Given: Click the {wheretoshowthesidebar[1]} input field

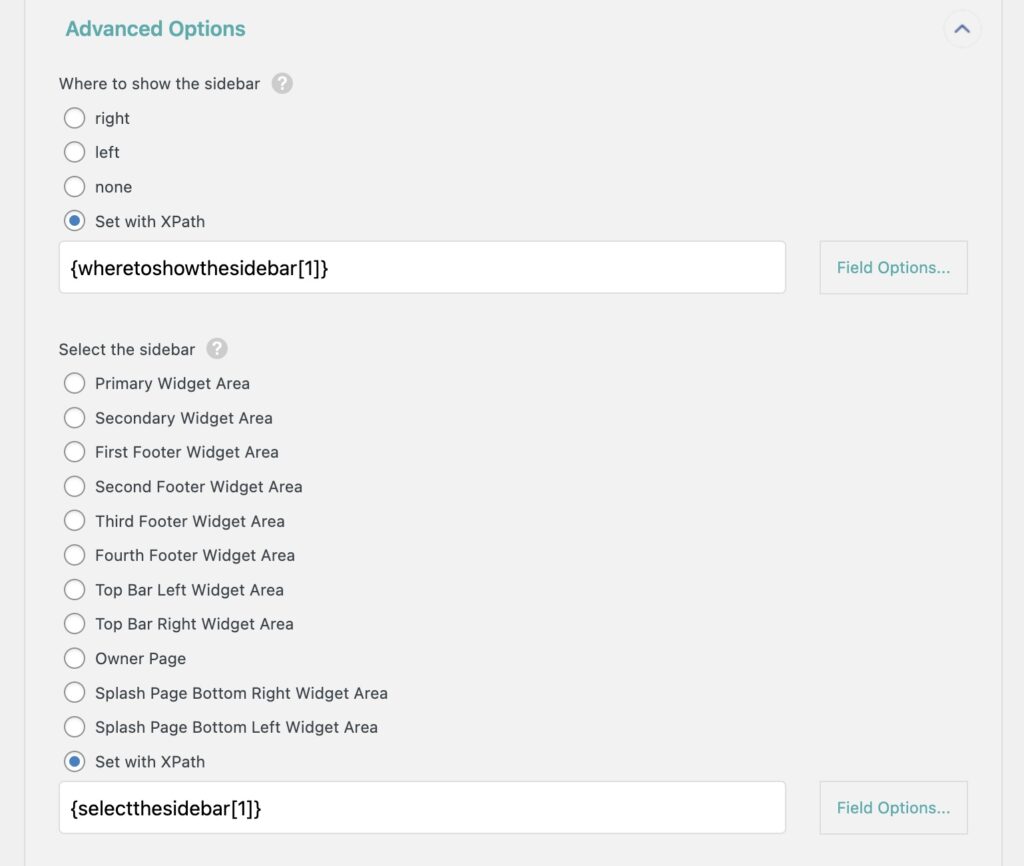Looking at the screenshot, I should (x=421, y=267).
